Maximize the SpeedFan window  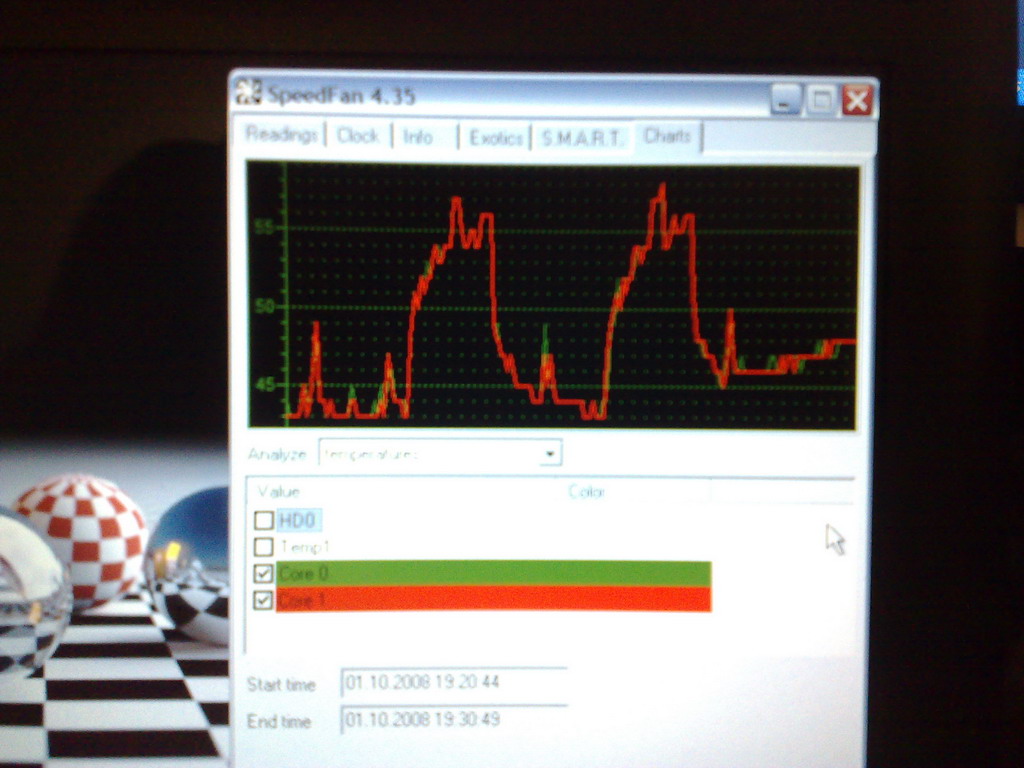click(821, 100)
